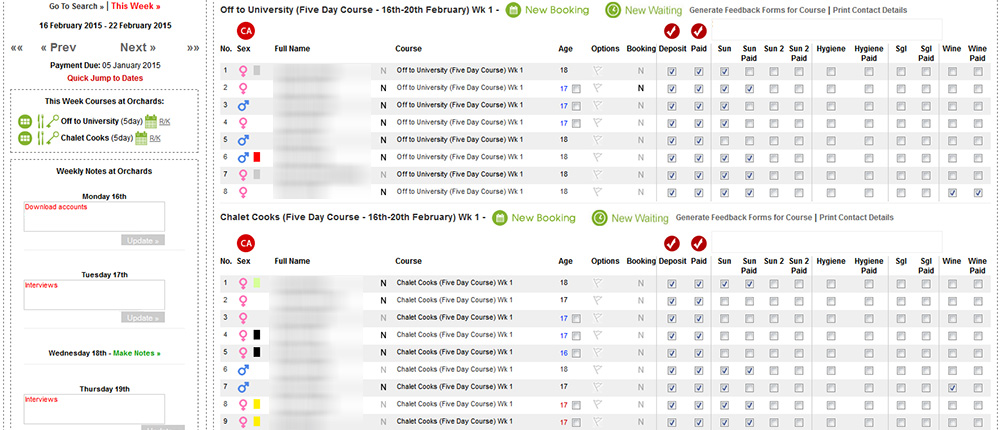The width and height of the screenshot is (1001, 430).
Task: Click the grid icon beside Off to University
Action: coord(25,121)
